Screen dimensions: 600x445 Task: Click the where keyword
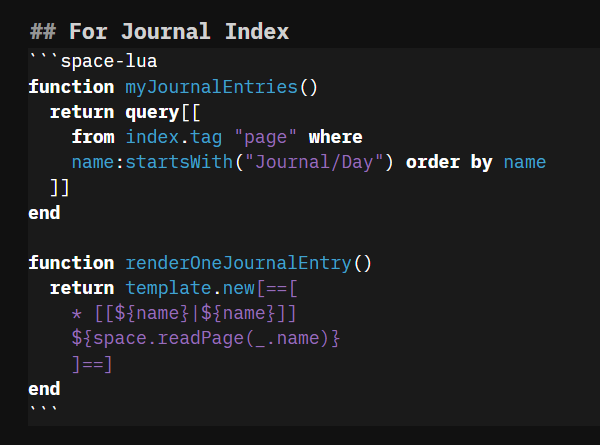335,136
